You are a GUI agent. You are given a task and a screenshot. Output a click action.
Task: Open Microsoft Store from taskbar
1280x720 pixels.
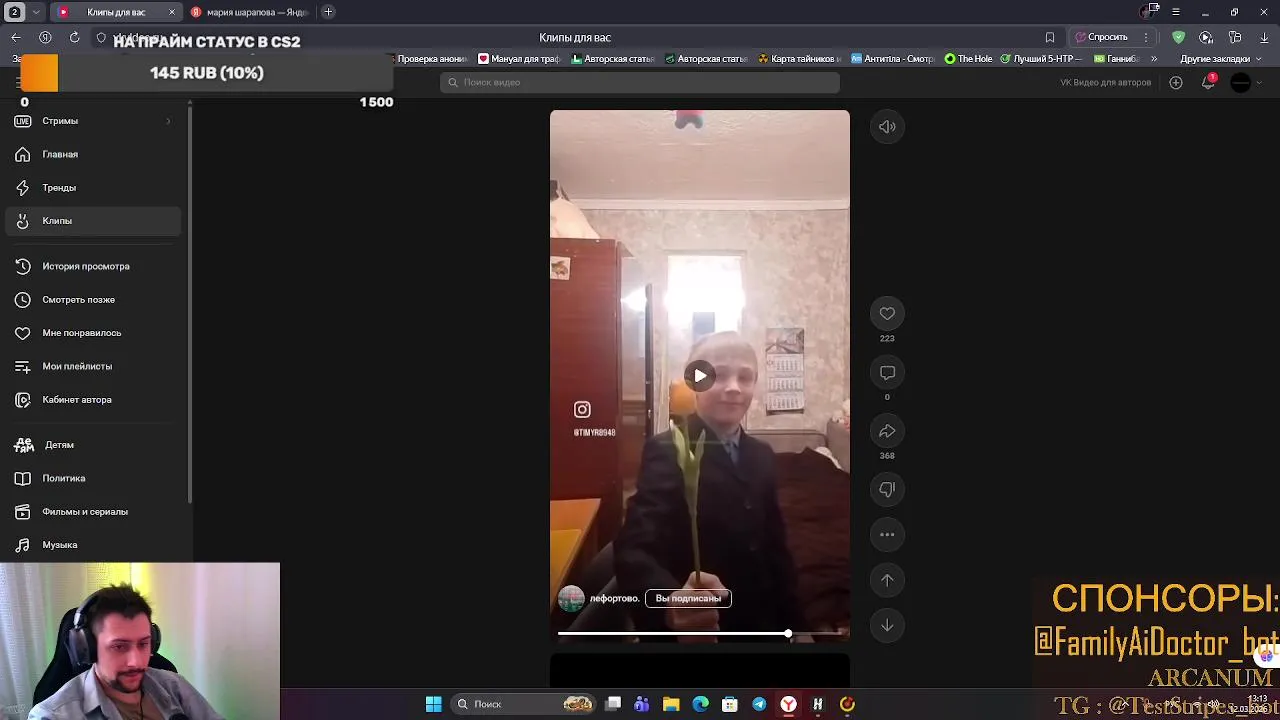[x=730, y=704]
